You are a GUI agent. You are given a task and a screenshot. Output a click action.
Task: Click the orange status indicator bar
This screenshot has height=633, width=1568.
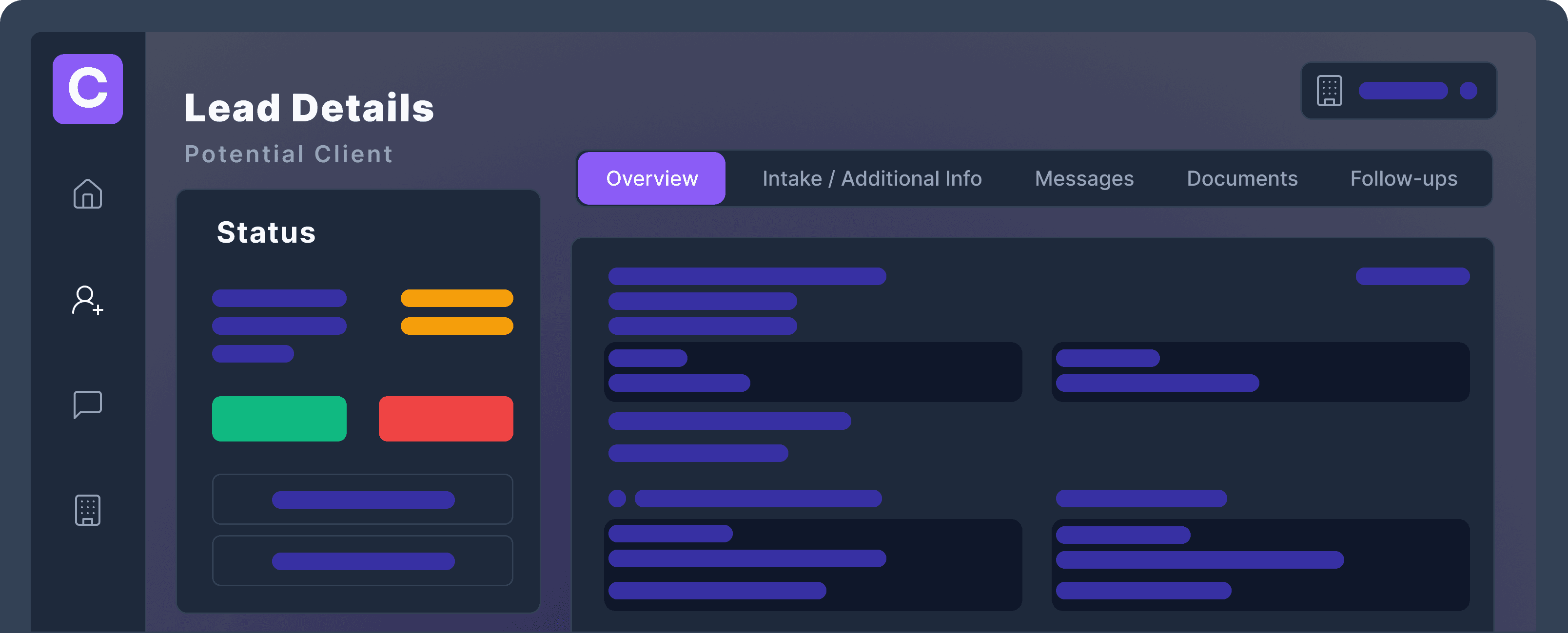point(455,298)
